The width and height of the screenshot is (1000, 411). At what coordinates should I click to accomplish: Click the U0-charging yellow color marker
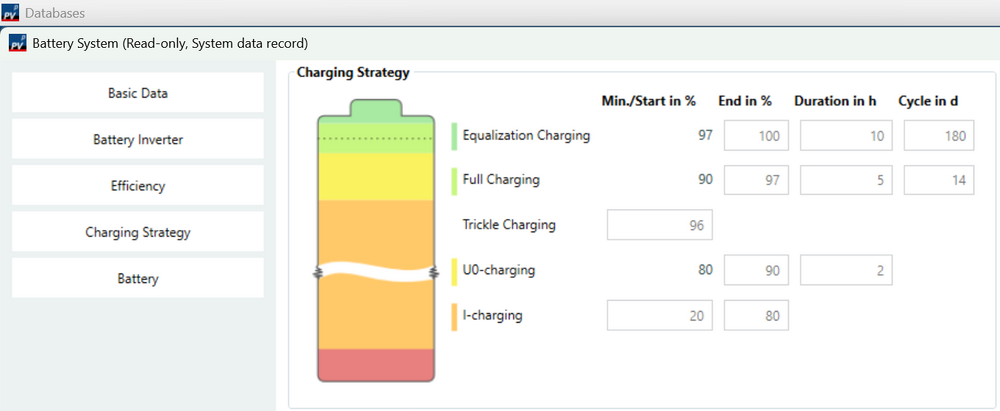(x=454, y=270)
